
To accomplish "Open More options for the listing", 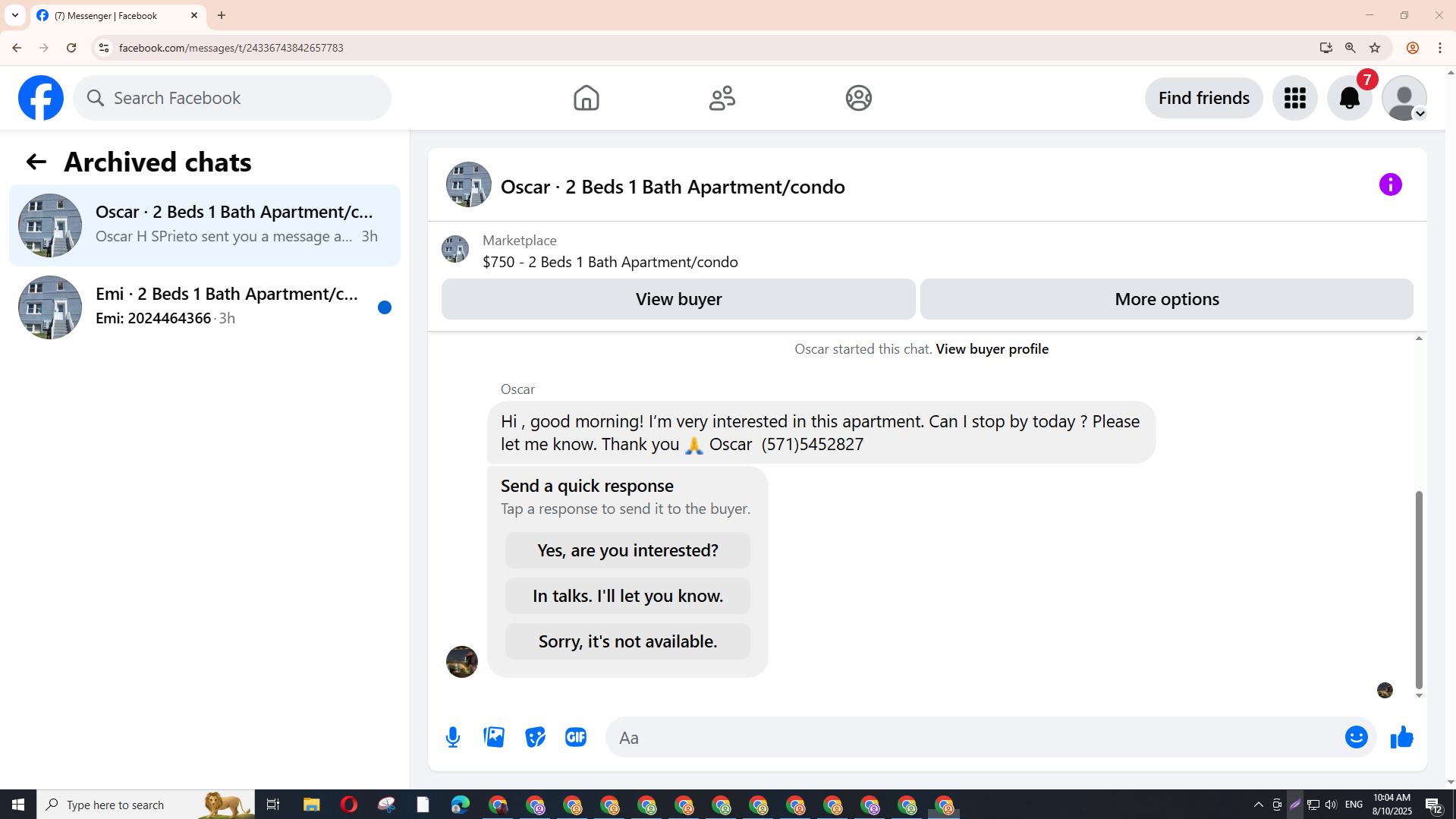I will click(1166, 299).
